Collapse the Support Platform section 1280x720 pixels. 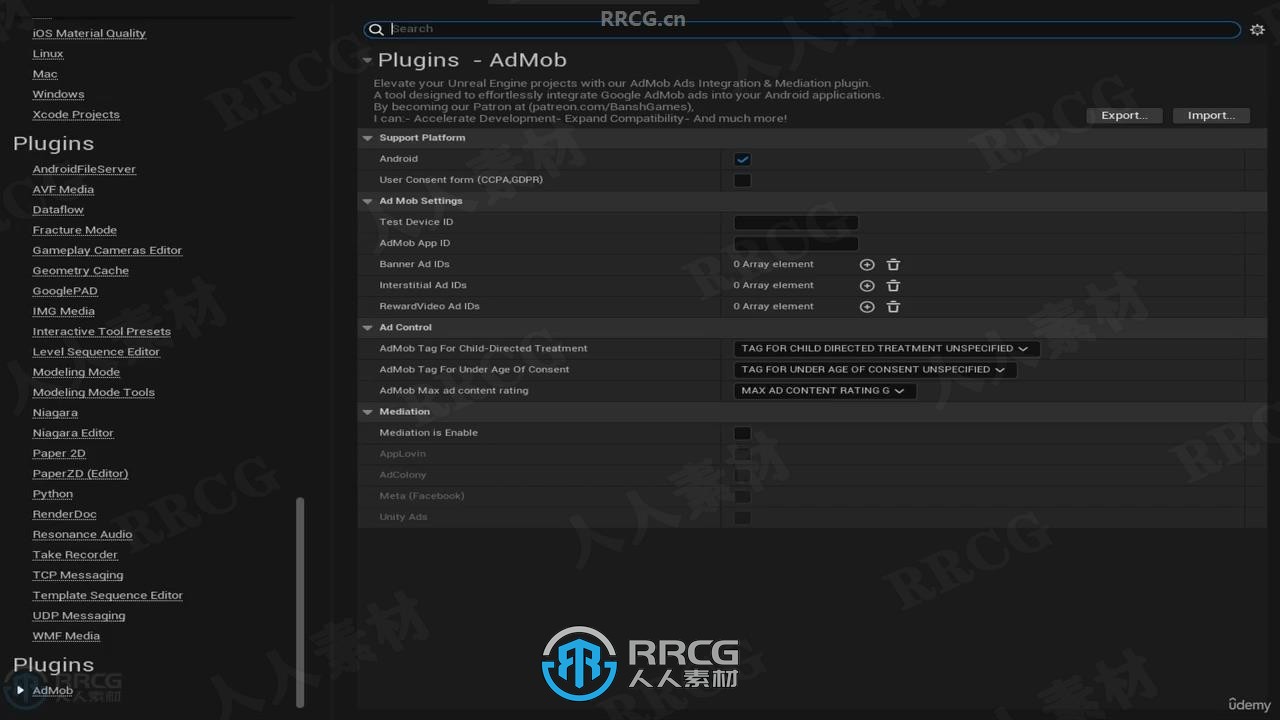pos(367,138)
